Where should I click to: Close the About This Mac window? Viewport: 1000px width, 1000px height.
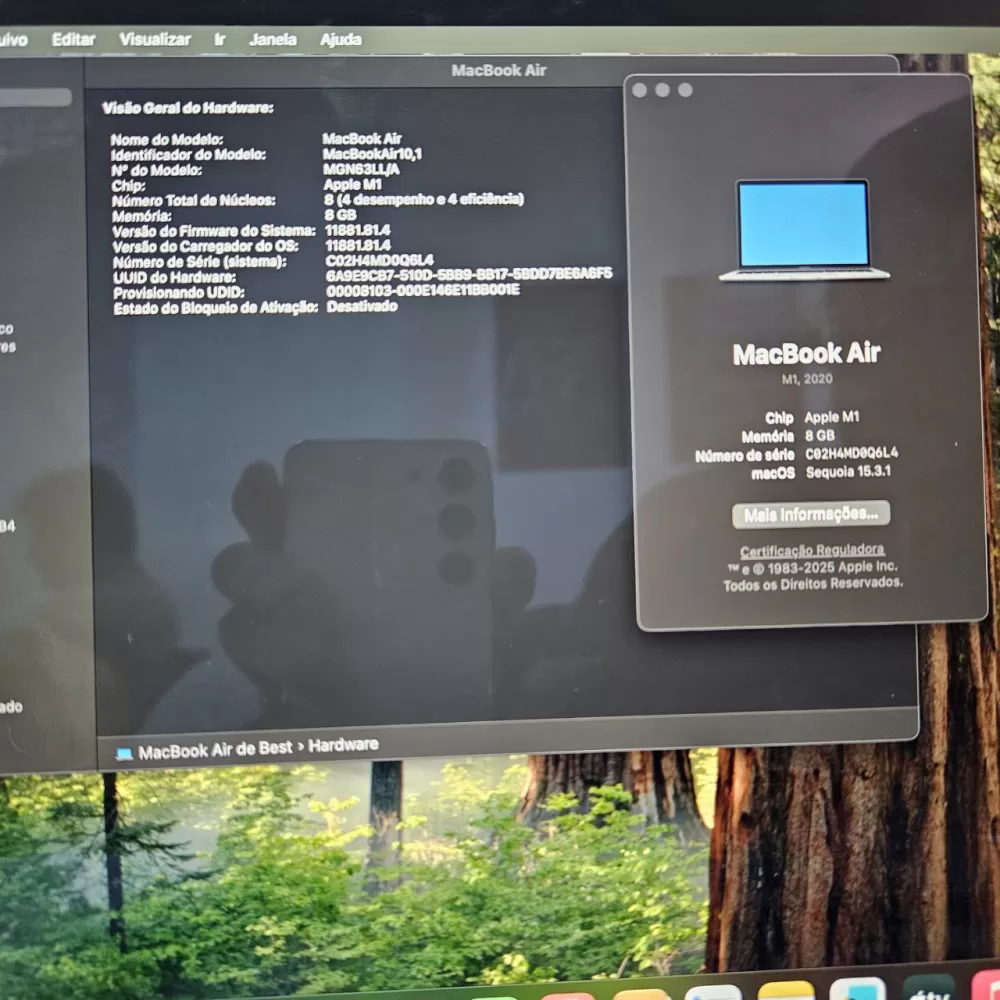click(640, 91)
